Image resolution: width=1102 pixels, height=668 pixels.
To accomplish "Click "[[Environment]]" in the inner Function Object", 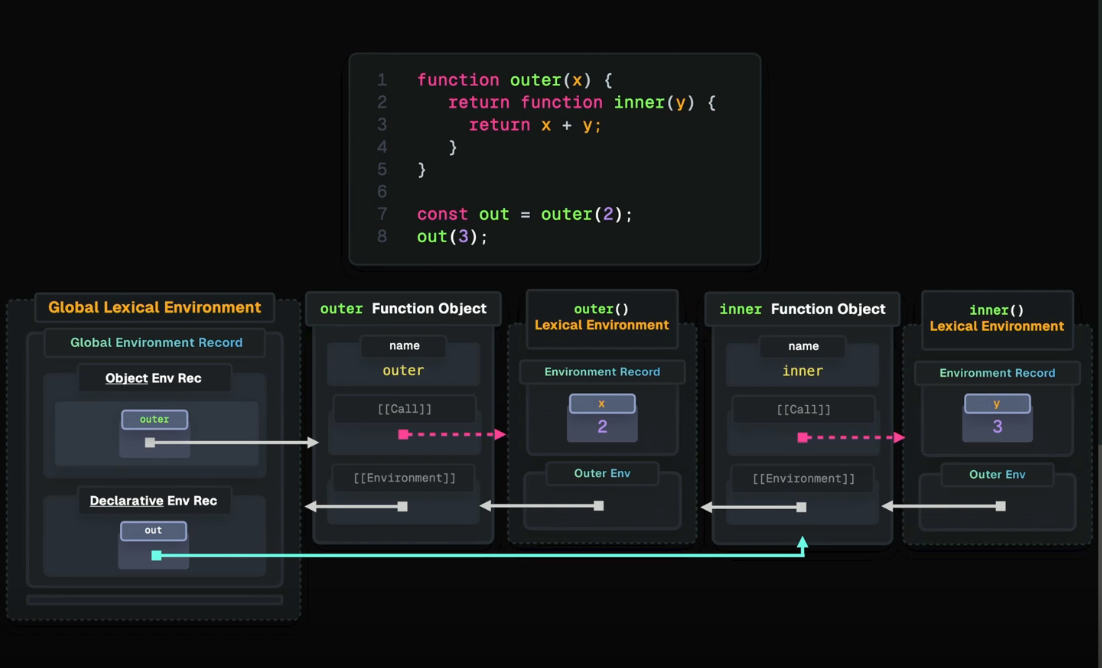I will click(803, 479).
